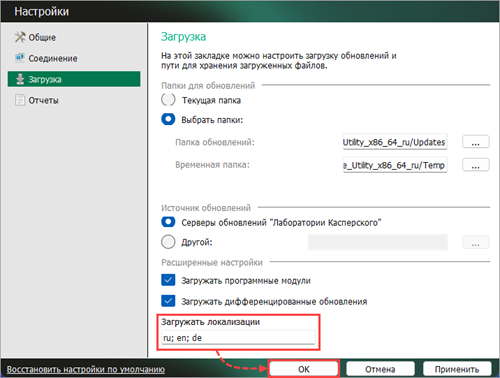Click the Папка обновлений label
The height and width of the screenshot is (378, 500).
coord(215,142)
